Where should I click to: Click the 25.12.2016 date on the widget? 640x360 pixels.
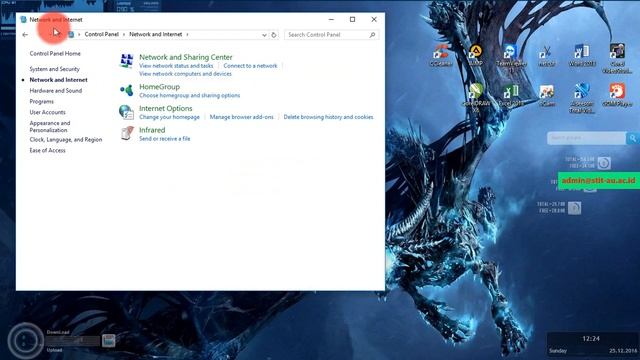pos(623,351)
